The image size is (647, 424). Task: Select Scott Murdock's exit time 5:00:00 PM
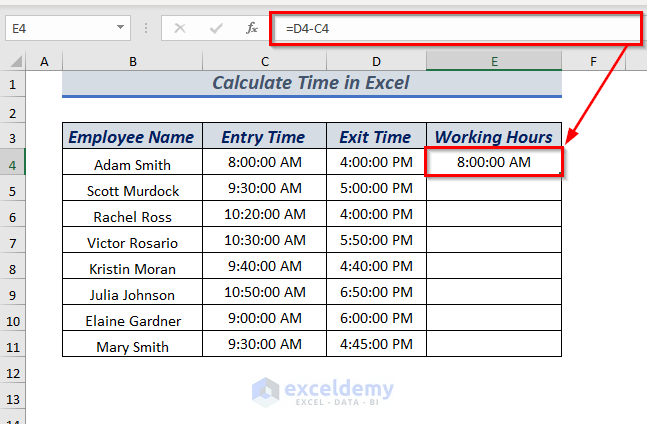pos(376,188)
